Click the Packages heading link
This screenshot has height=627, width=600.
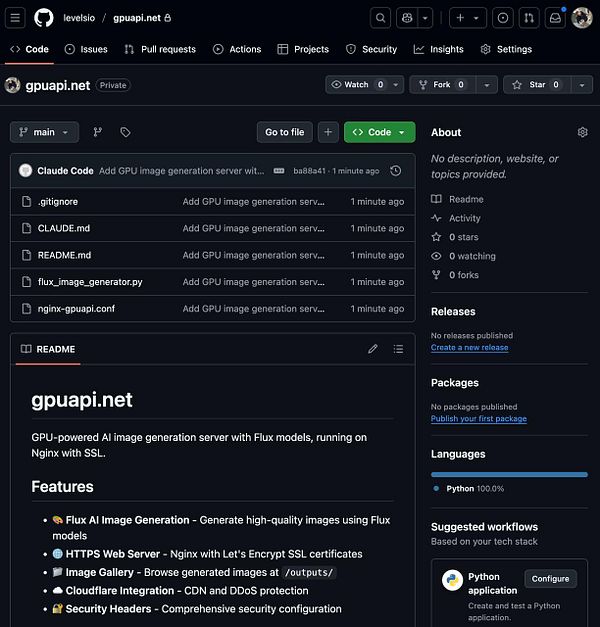[x=454, y=383]
